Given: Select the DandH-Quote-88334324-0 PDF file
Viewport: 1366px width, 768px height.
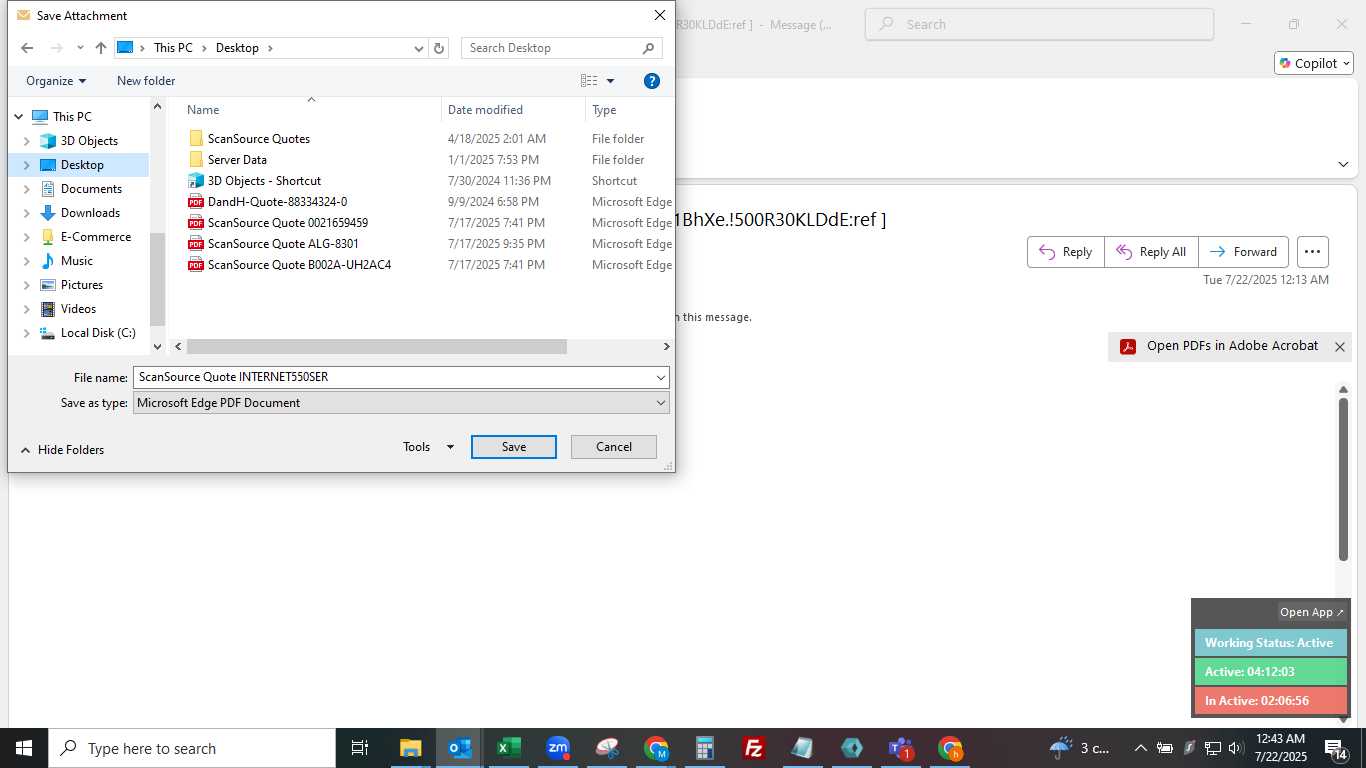Looking at the screenshot, I should 277,202.
